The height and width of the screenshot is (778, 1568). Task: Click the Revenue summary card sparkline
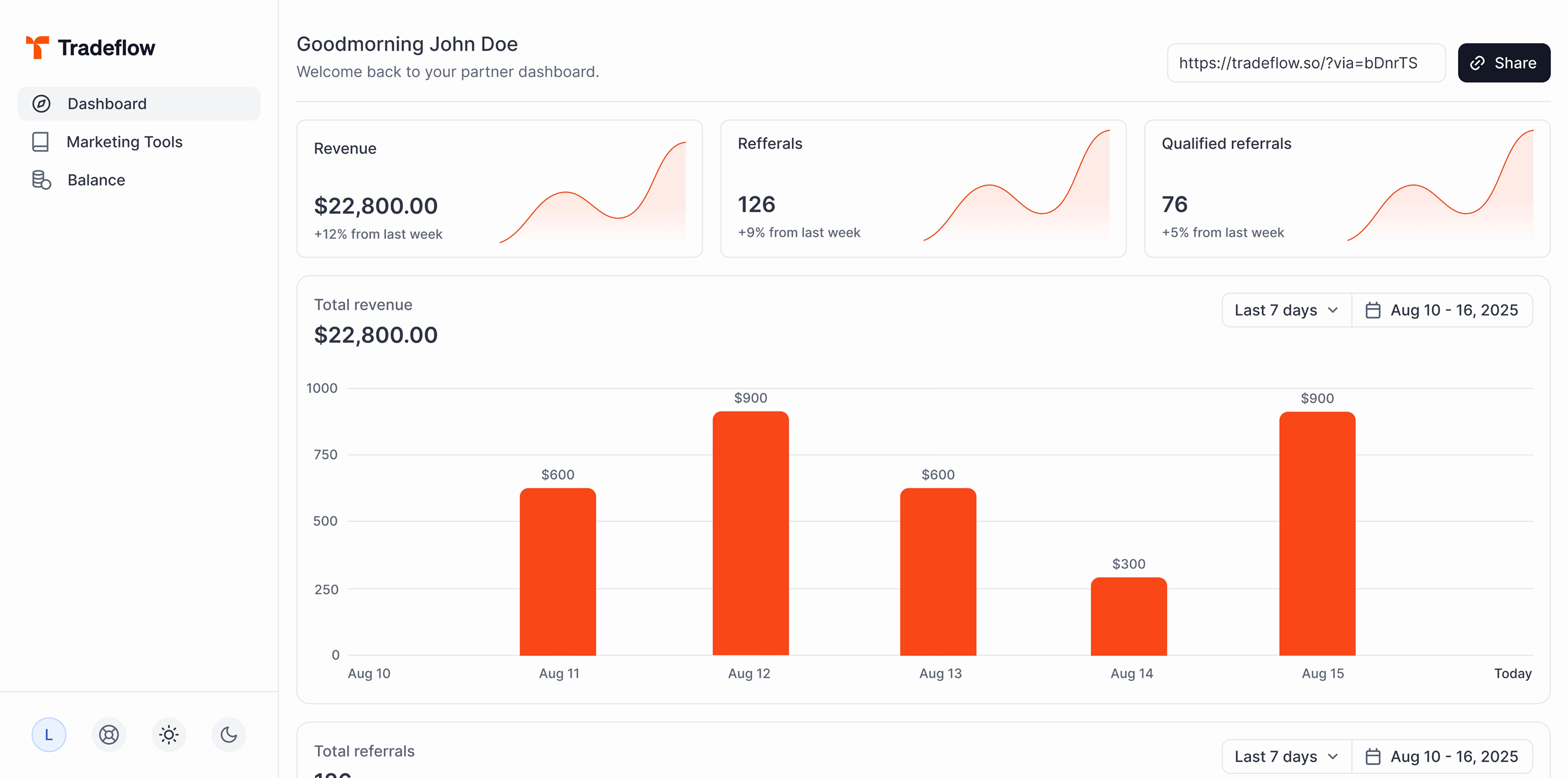pos(593,192)
